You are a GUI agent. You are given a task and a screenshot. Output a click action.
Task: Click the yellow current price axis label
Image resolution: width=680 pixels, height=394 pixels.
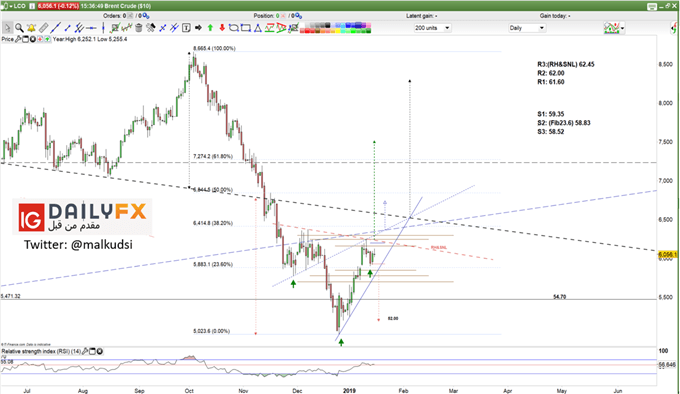point(668,254)
